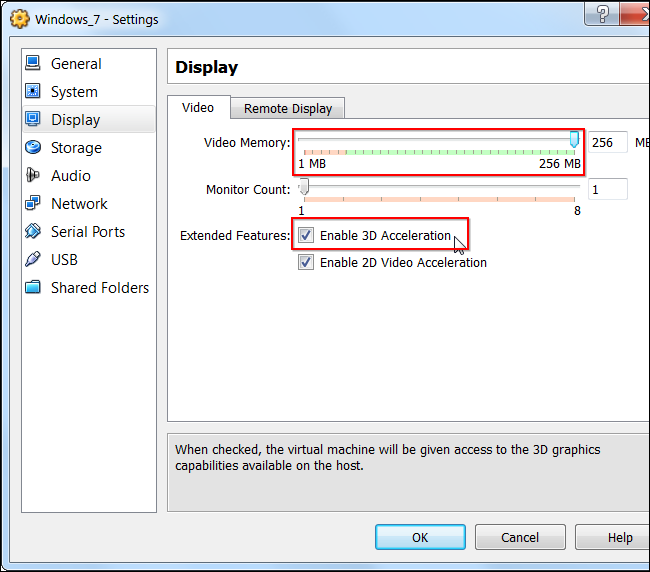Confirm settings with the OK button
Image resolution: width=650 pixels, height=572 pixels.
pyautogui.click(x=420, y=537)
